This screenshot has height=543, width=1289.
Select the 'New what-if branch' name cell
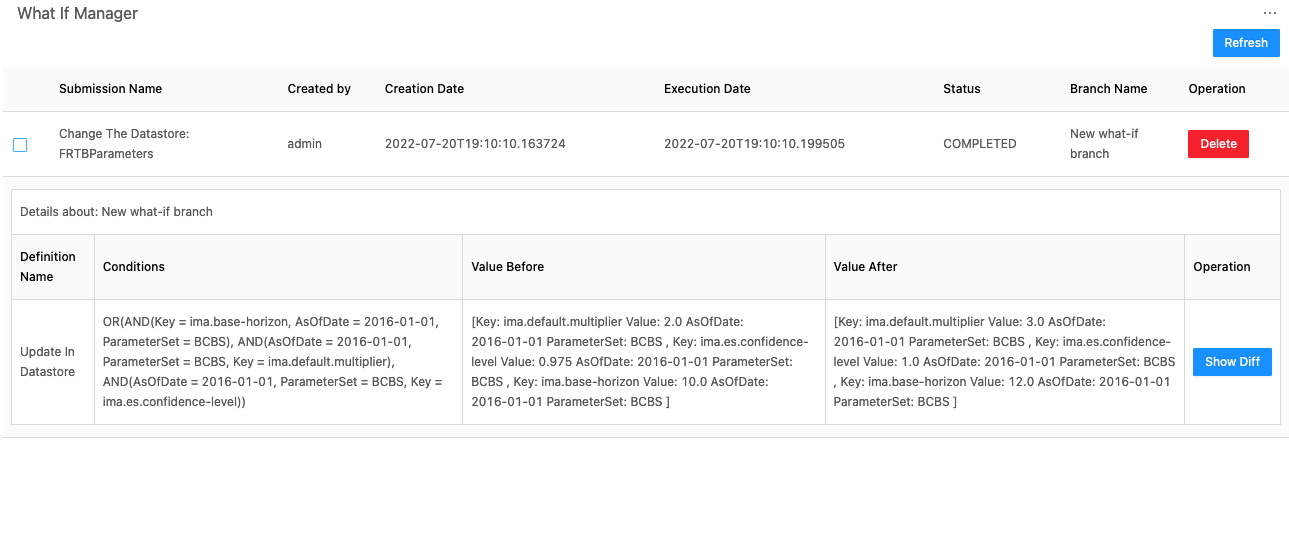click(x=1104, y=144)
